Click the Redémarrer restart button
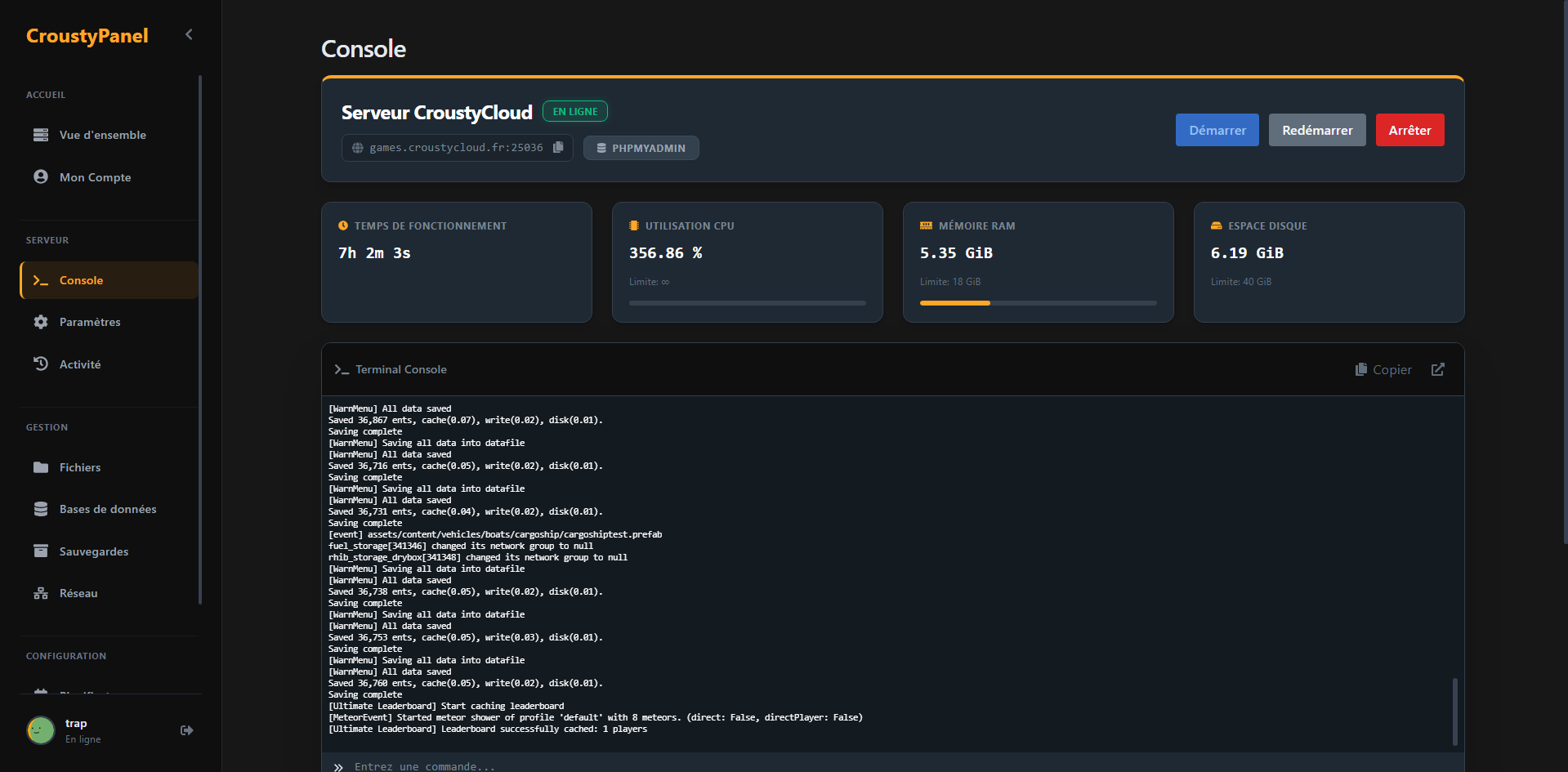Image resolution: width=1568 pixels, height=772 pixels. (1317, 130)
